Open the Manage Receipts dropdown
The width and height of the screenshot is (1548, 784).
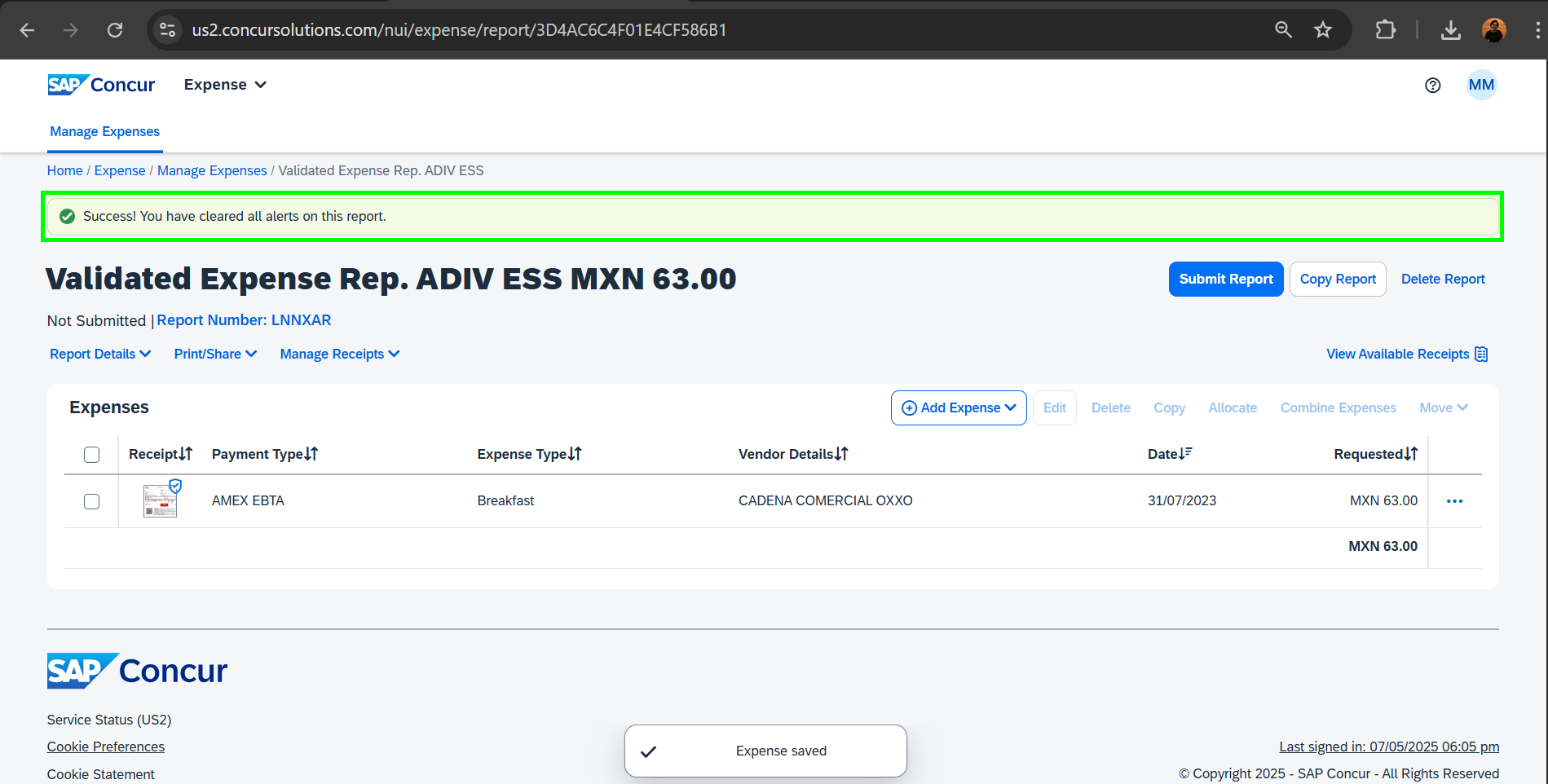[340, 354]
